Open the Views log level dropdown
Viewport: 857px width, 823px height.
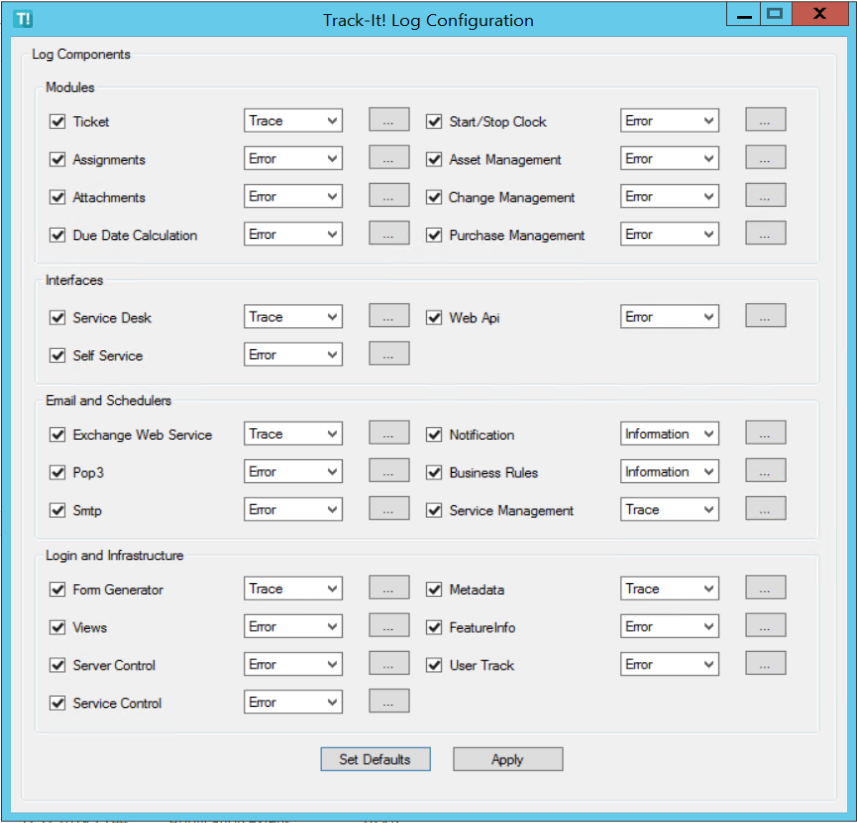[x=293, y=626]
